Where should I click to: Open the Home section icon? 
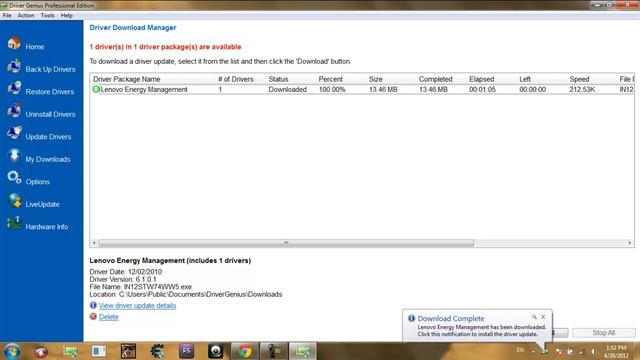tap(14, 43)
